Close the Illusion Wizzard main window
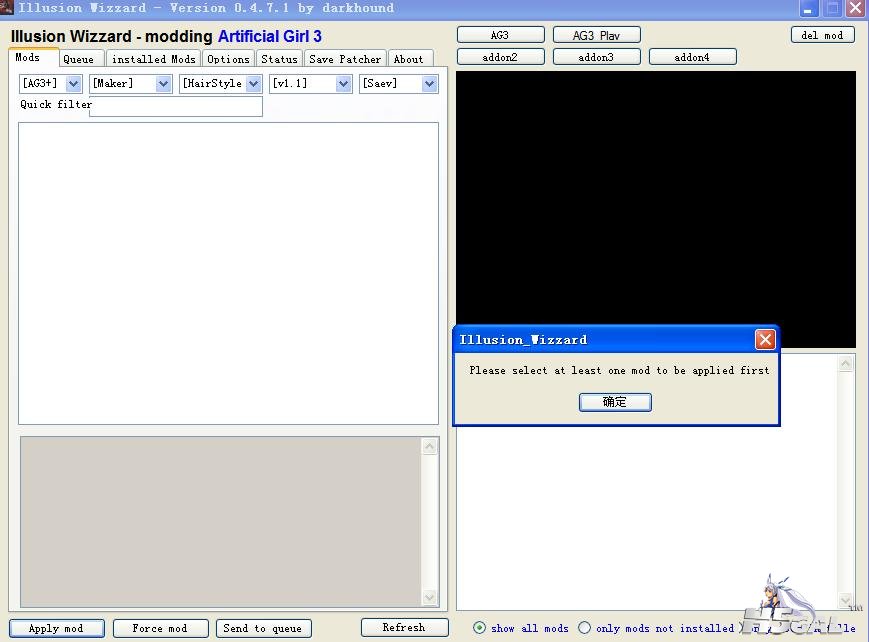 click(855, 8)
